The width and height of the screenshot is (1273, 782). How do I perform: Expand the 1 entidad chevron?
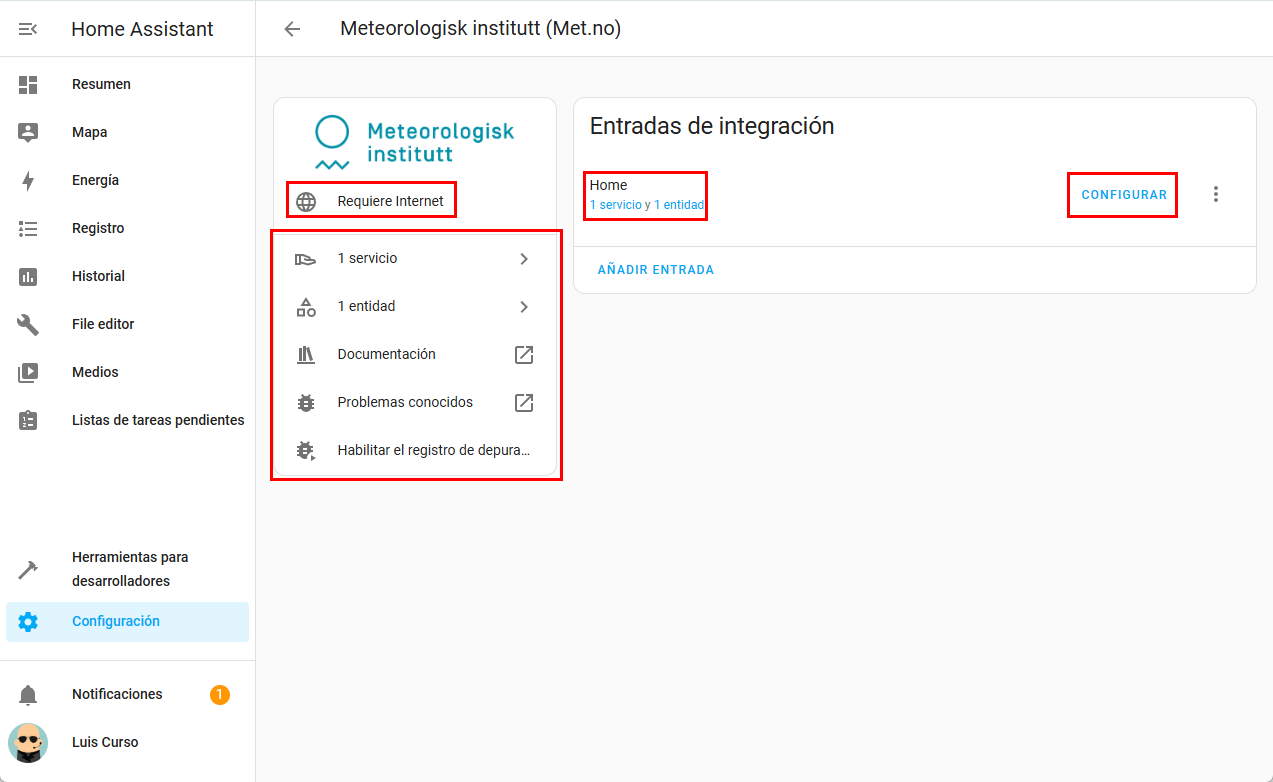[524, 307]
